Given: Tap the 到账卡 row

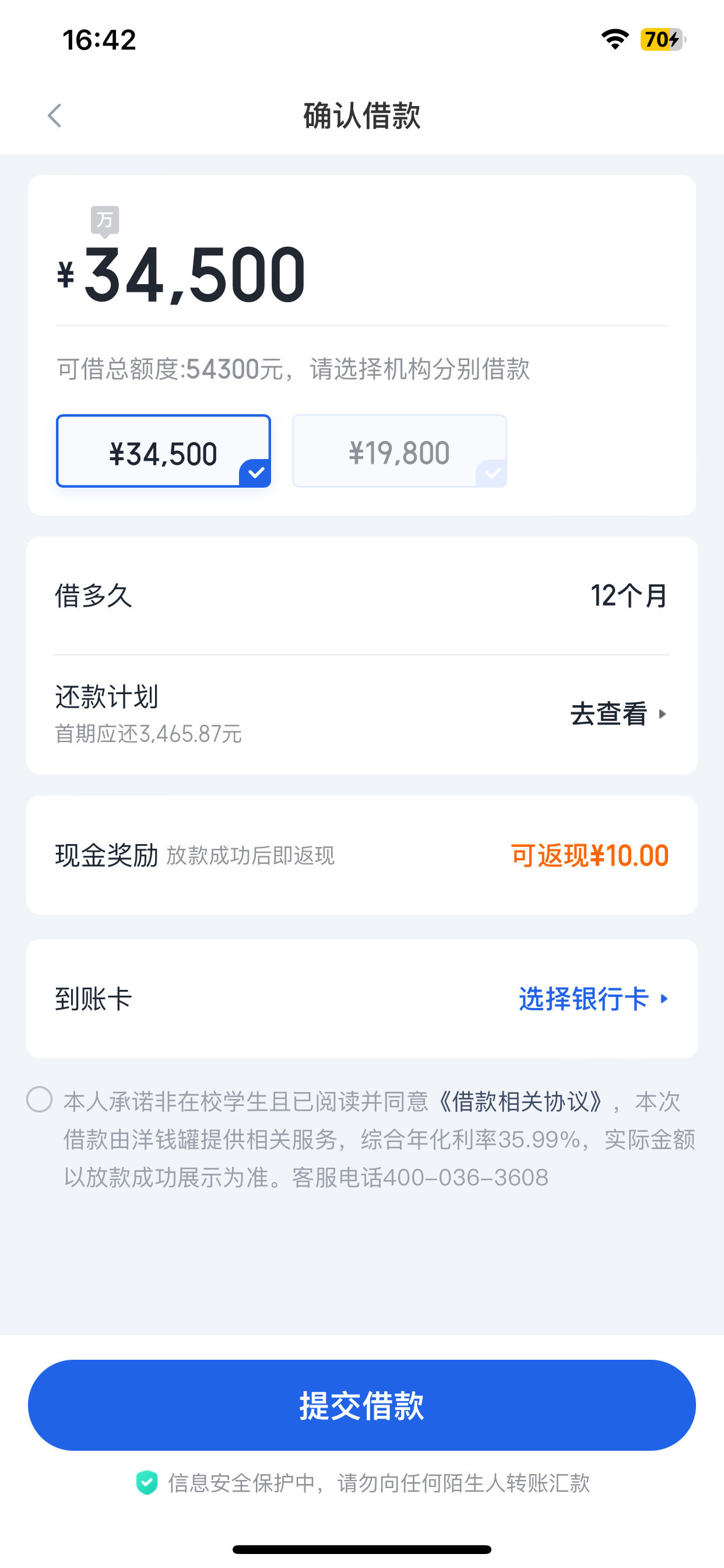Looking at the screenshot, I should pyautogui.click(x=362, y=998).
